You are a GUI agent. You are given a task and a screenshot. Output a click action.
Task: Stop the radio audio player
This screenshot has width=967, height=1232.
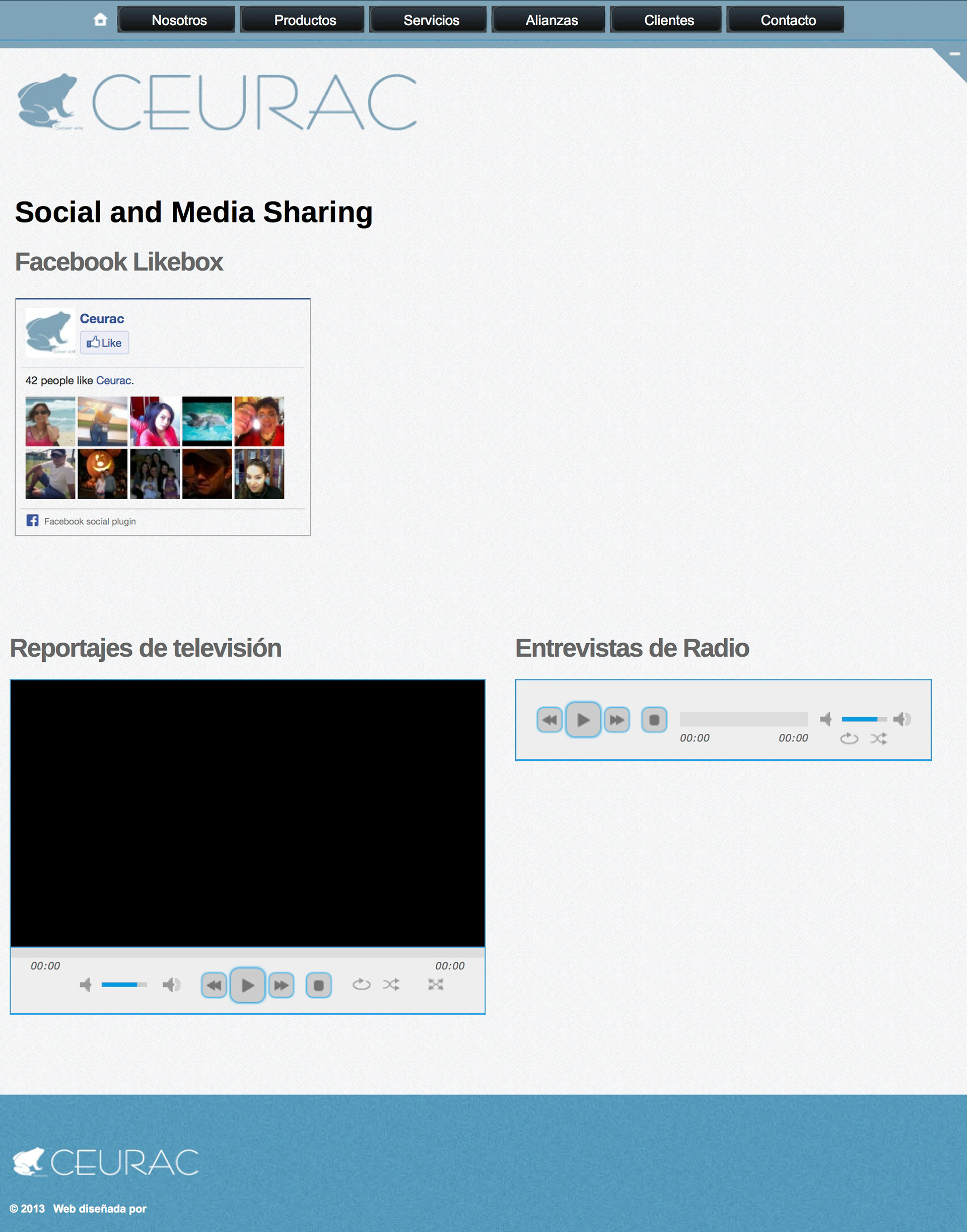[654, 720]
